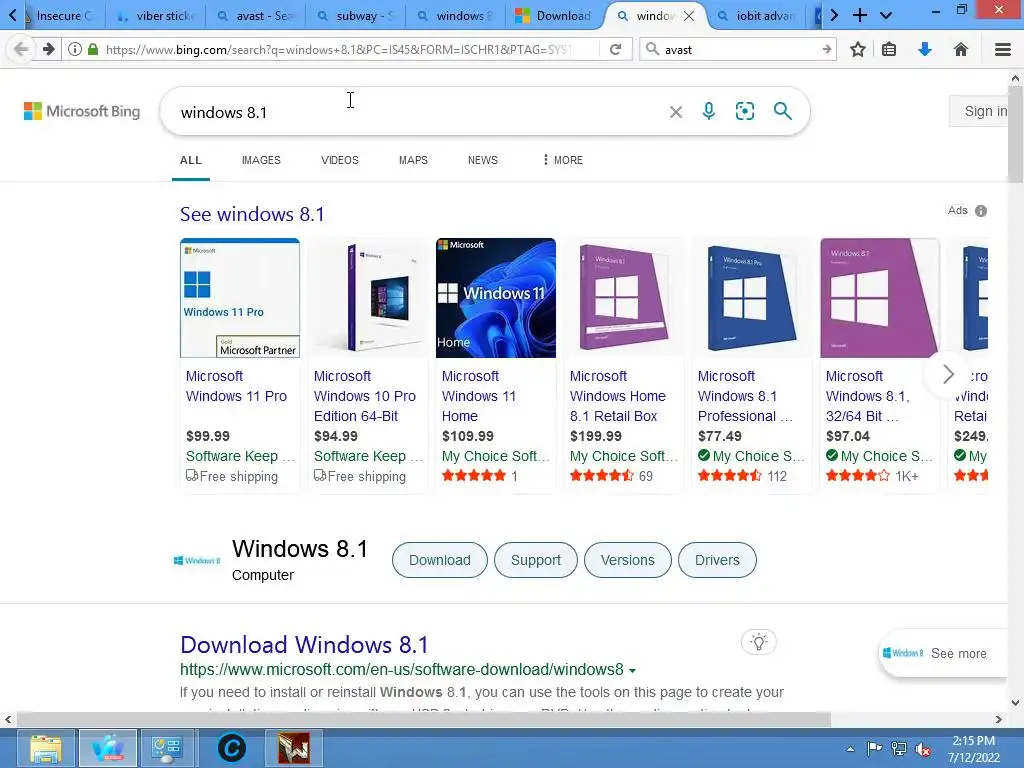Open Microsoft Windows 11 Pro product image
1024x768 pixels.
pyautogui.click(x=240, y=298)
